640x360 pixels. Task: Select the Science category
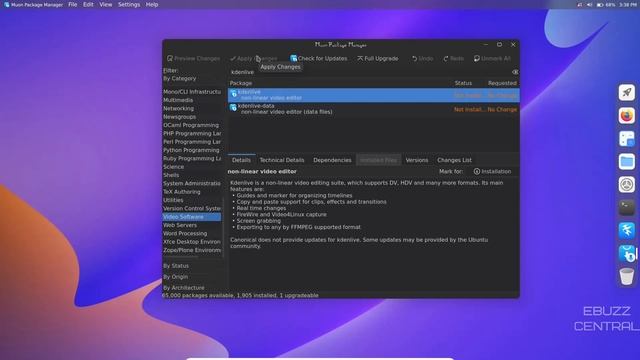(x=173, y=167)
